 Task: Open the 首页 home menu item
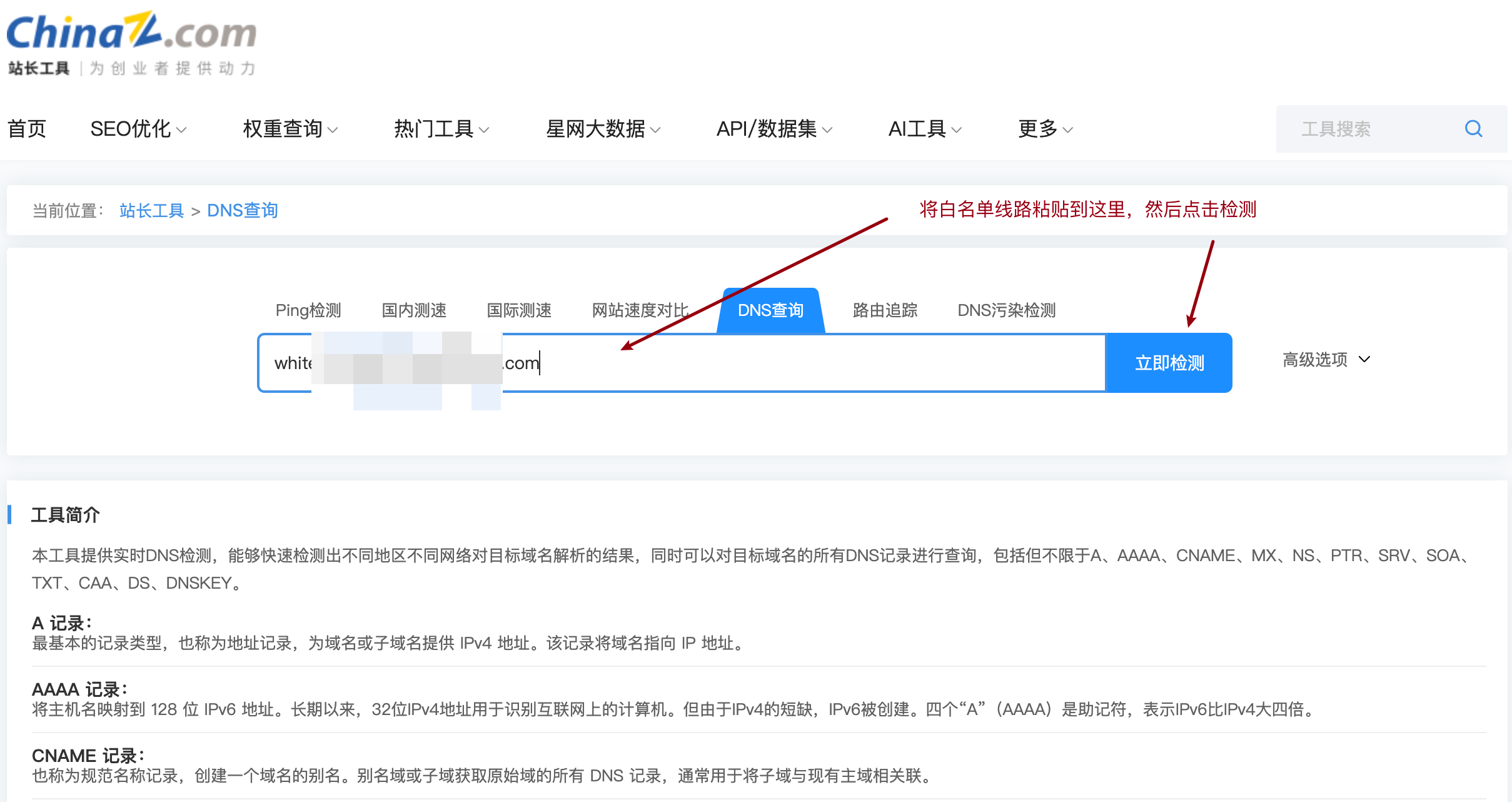click(x=27, y=129)
